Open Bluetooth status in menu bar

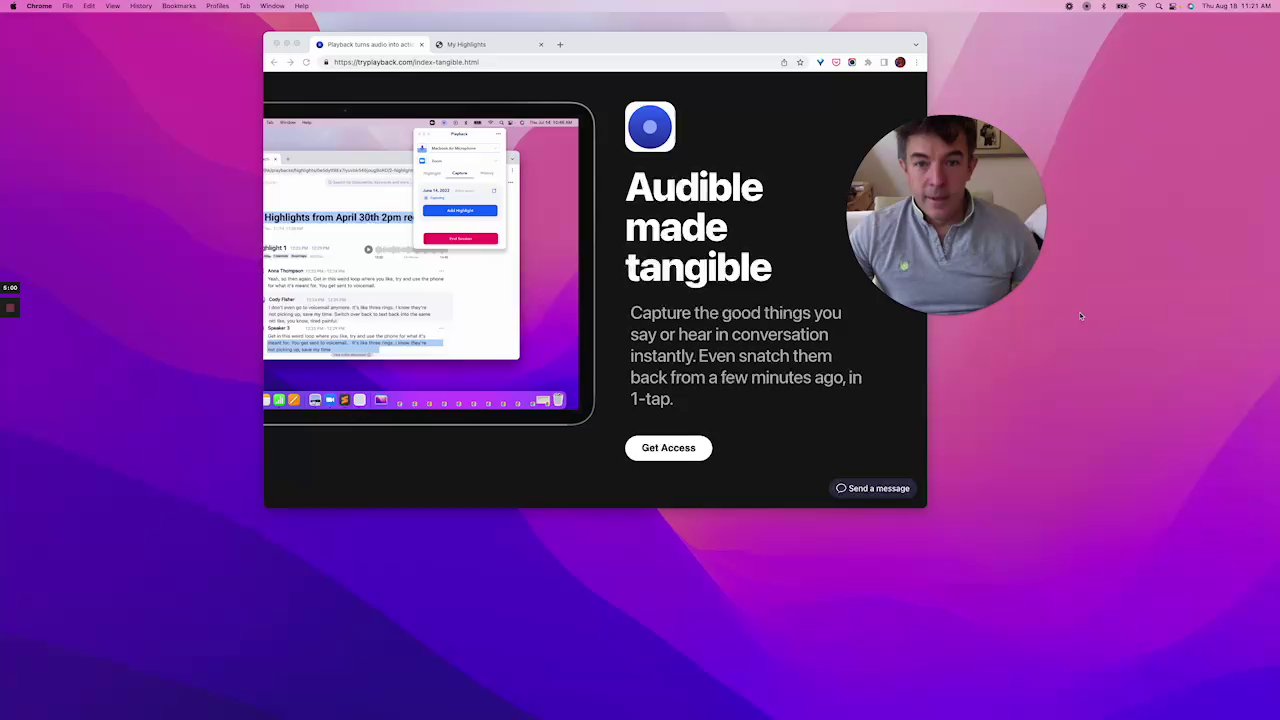coord(1104,6)
